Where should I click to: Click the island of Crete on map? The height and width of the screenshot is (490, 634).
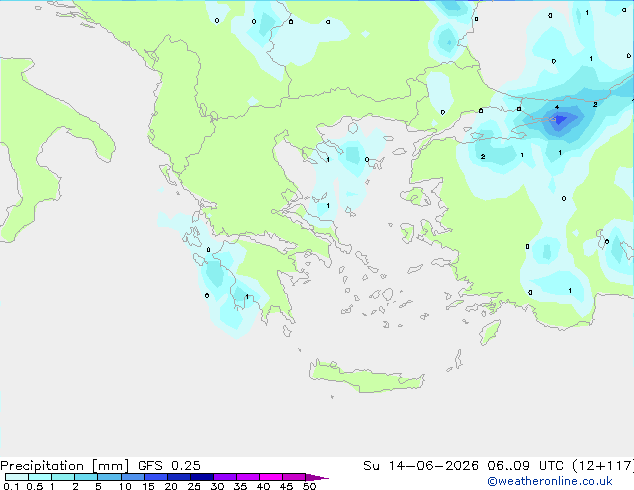pos(366,377)
